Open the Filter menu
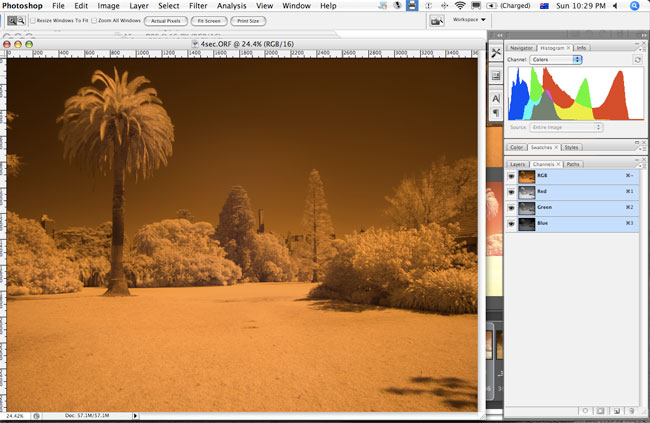Image resolution: width=650 pixels, height=423 pixels. 198,6
